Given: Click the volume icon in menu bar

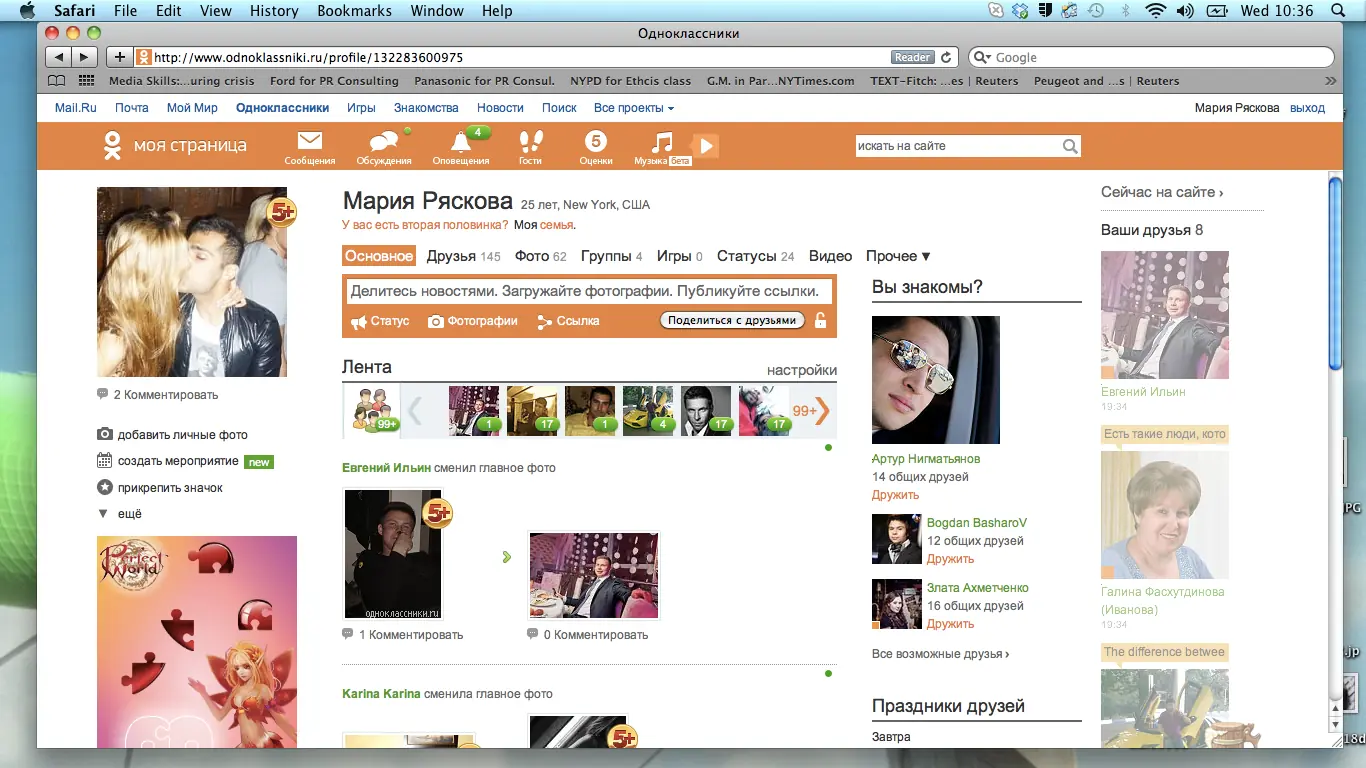Looking at the screenshot, I should tap(1185, 11).
